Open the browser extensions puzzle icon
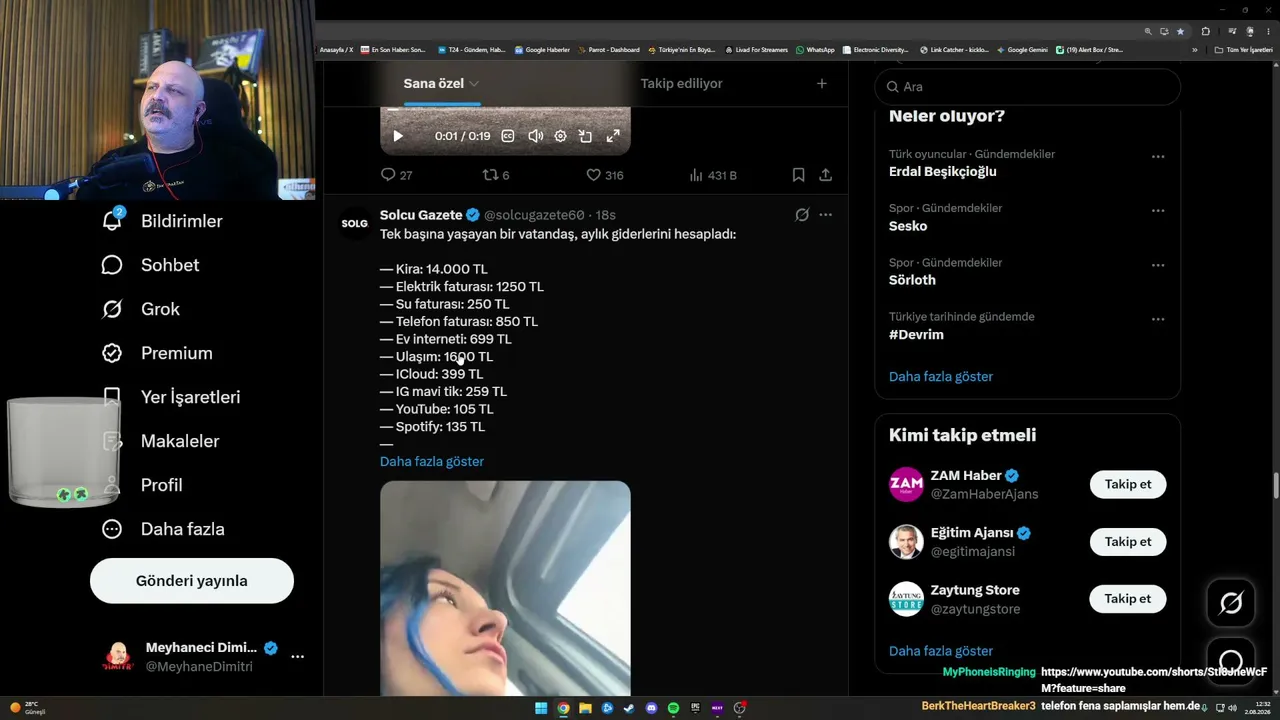Viewport: 1280px width, 720px height. [x=1206, y=31]
